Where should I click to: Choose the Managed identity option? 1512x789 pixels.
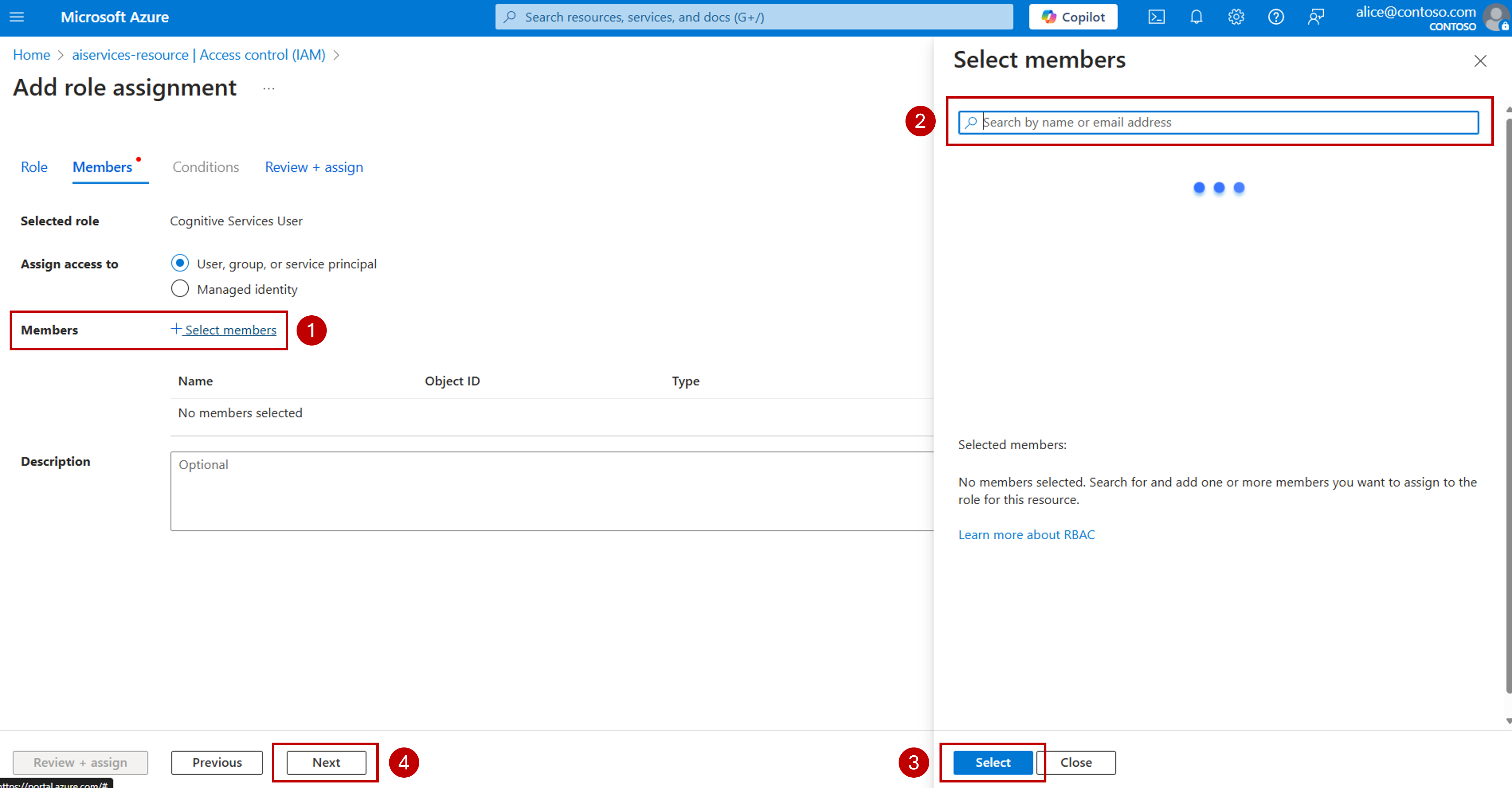pos(180,289)
